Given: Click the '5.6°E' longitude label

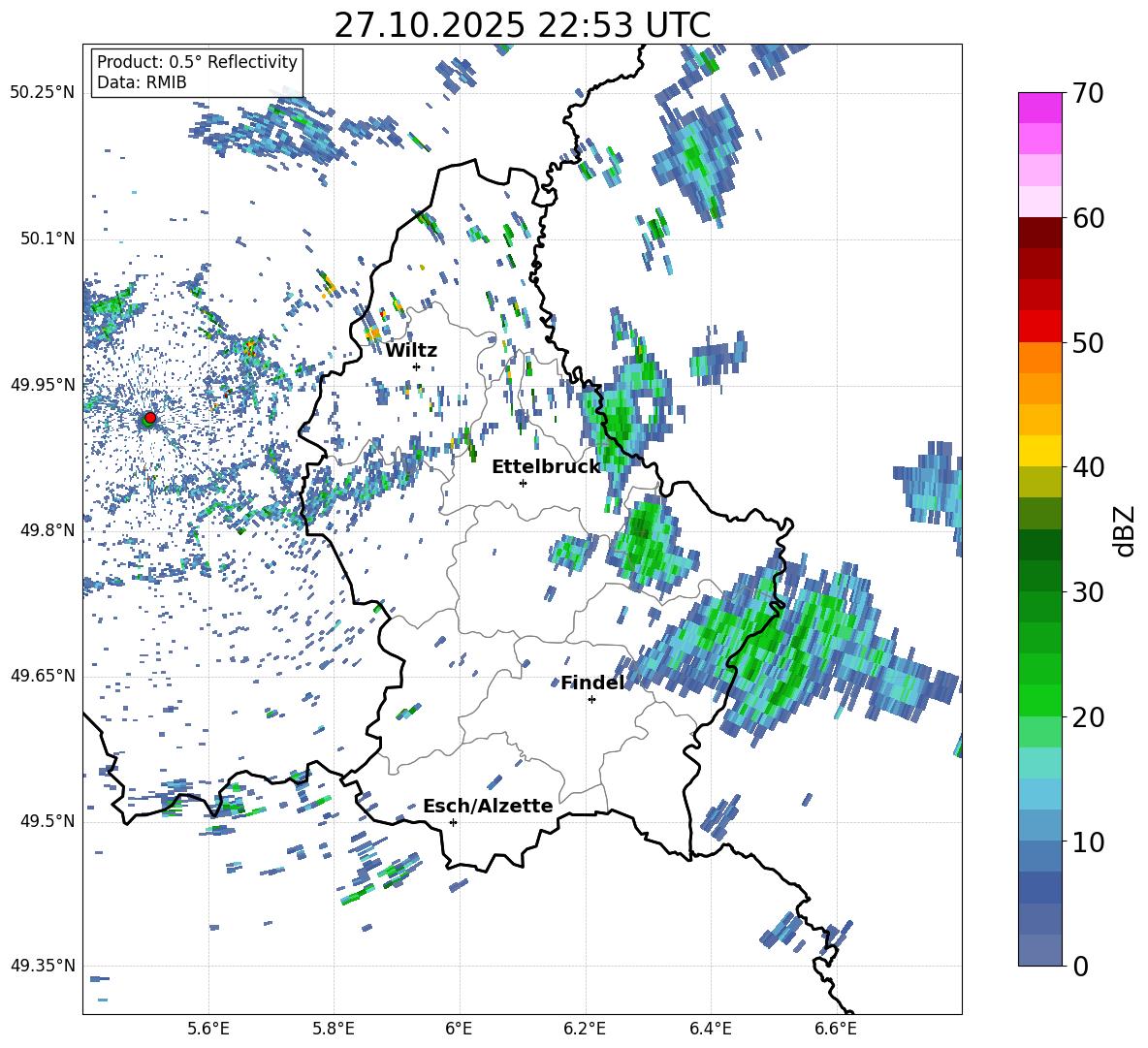Looking at the screenshot, I should click(x=208, y=1029).
